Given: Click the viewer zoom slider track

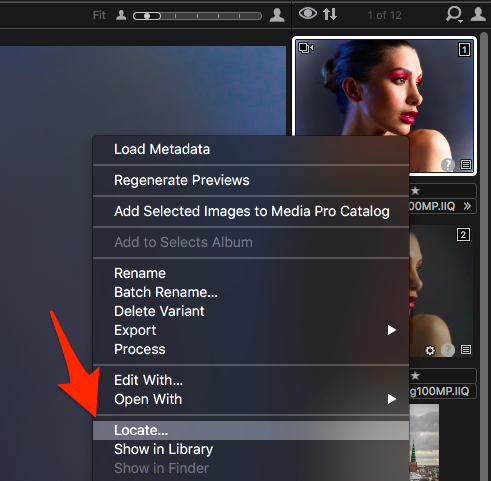Looking at the screenshot, I should pos(197,16).
